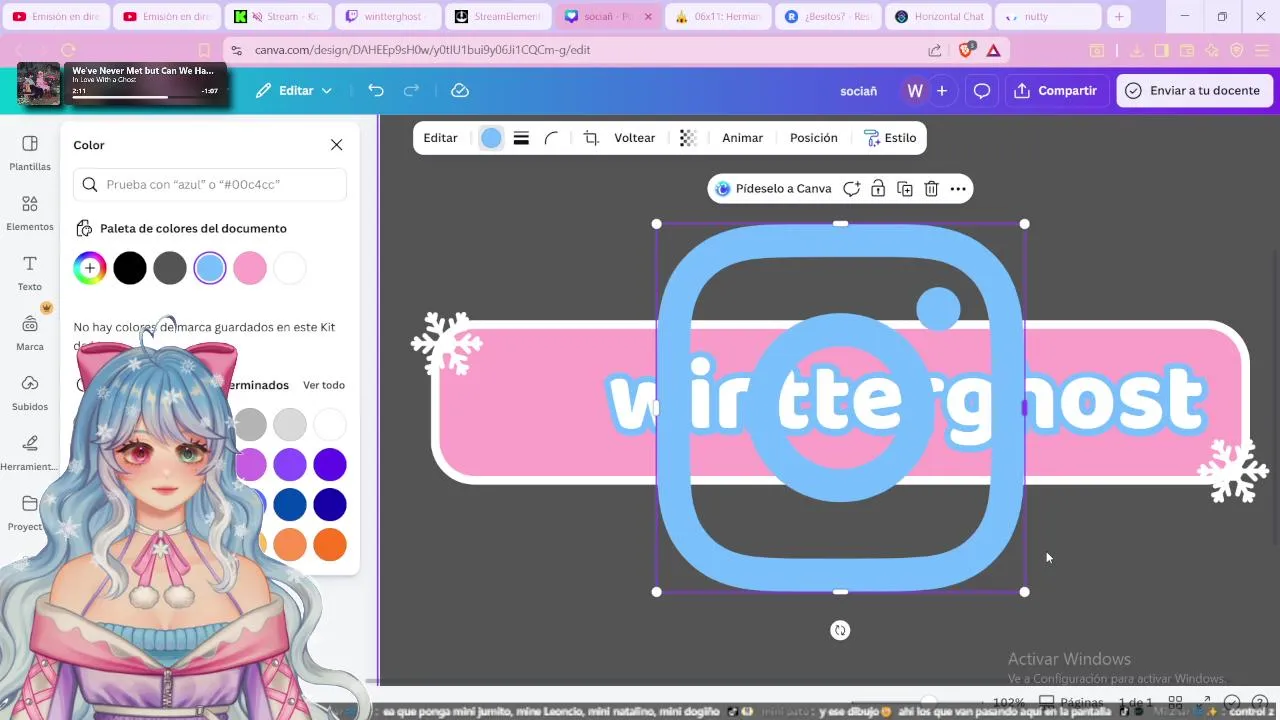Image resolution: width=1280 pixels, height=720 pixels.
Task: Click the rotate handle below the selection
Action: [840, 630]
